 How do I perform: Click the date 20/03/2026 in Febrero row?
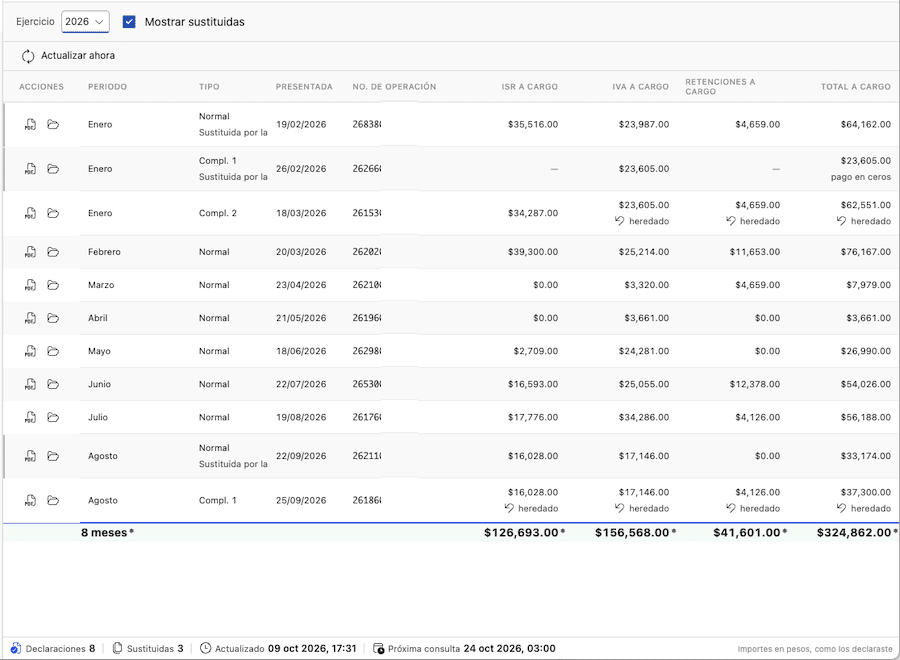click(301, 252)
